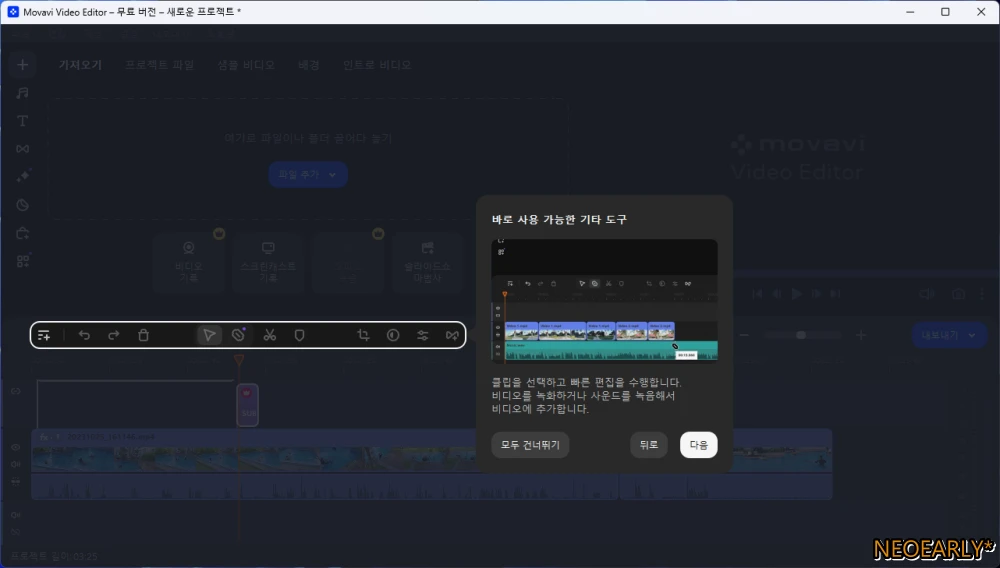Click the player volume speaker icon
The height and width of the screenshot is (568, 1000).
927,294
